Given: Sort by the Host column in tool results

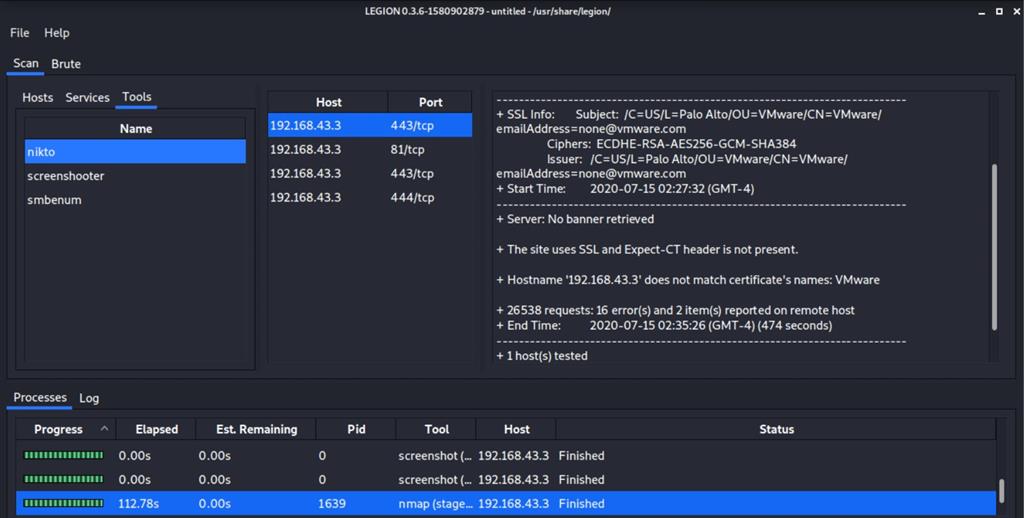Looking at the screenshot, I should (328, 102).
